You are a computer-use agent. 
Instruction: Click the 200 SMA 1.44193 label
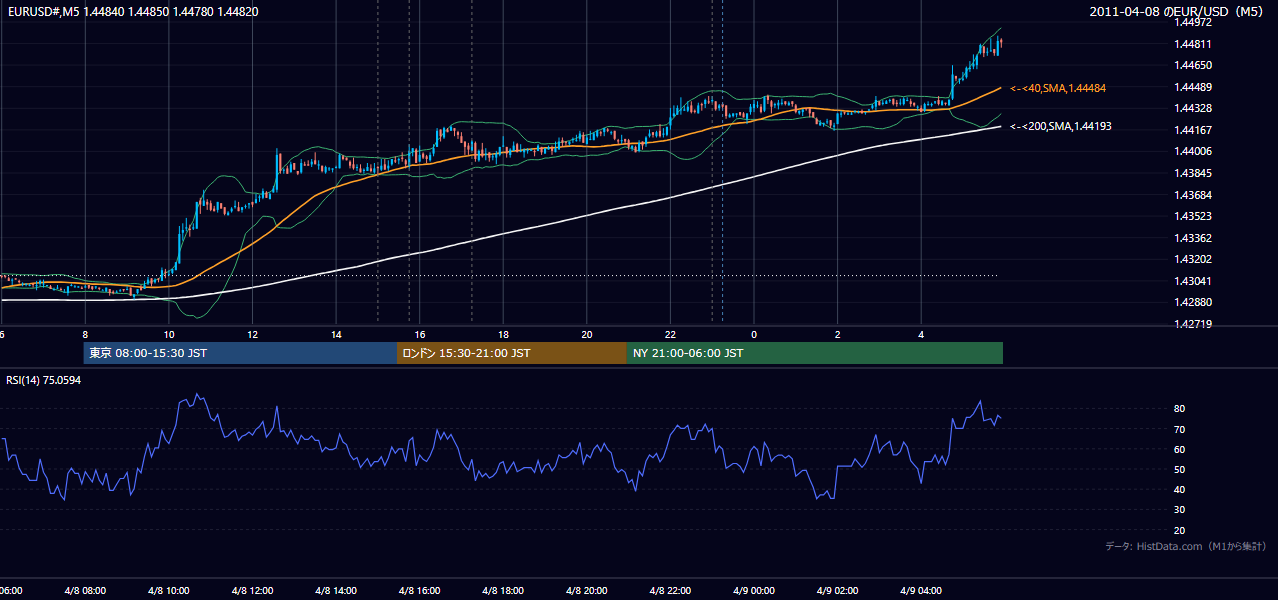[1061, 126]
